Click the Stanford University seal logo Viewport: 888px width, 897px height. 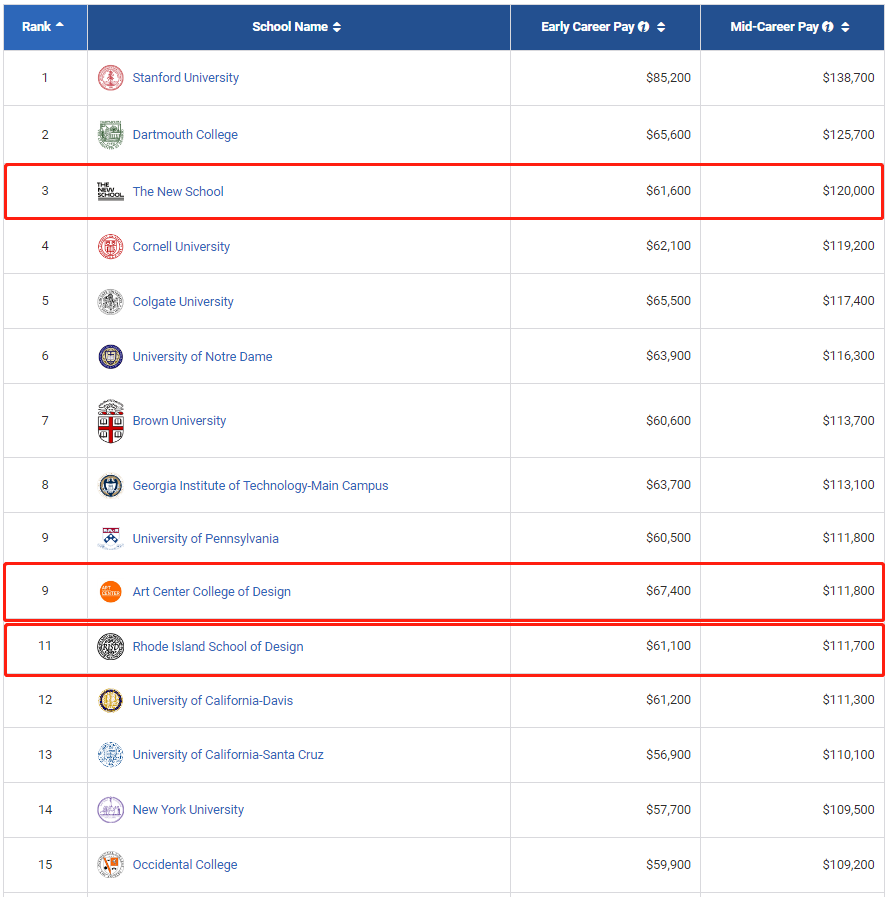point(110,78)
